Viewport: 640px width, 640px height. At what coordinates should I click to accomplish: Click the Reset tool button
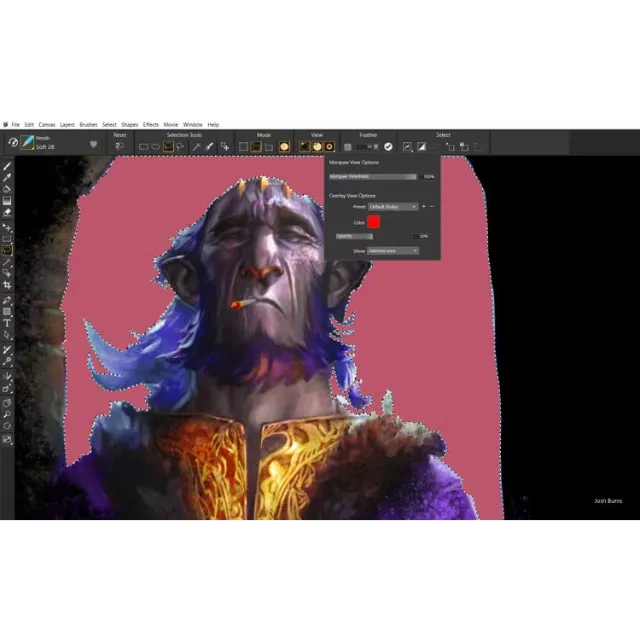click(120, 146)
